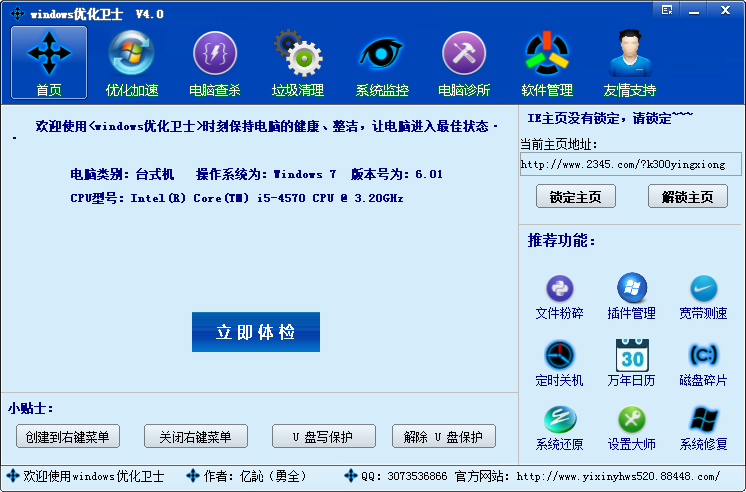The width and height of the screenshot is (746, 492).
Task: Open 定时关机 timer tool
Action: coord(560,364)
